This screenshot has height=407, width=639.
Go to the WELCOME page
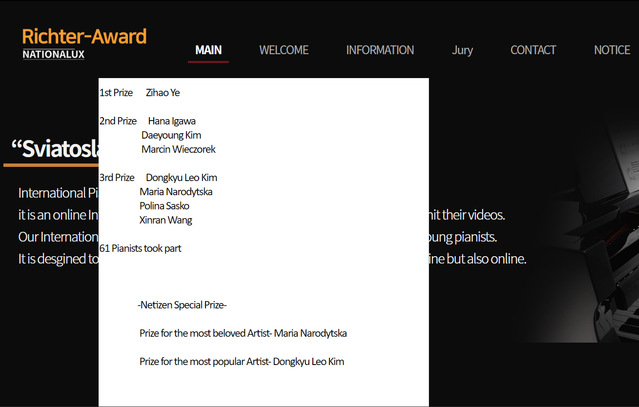click(x=284, y=50)
